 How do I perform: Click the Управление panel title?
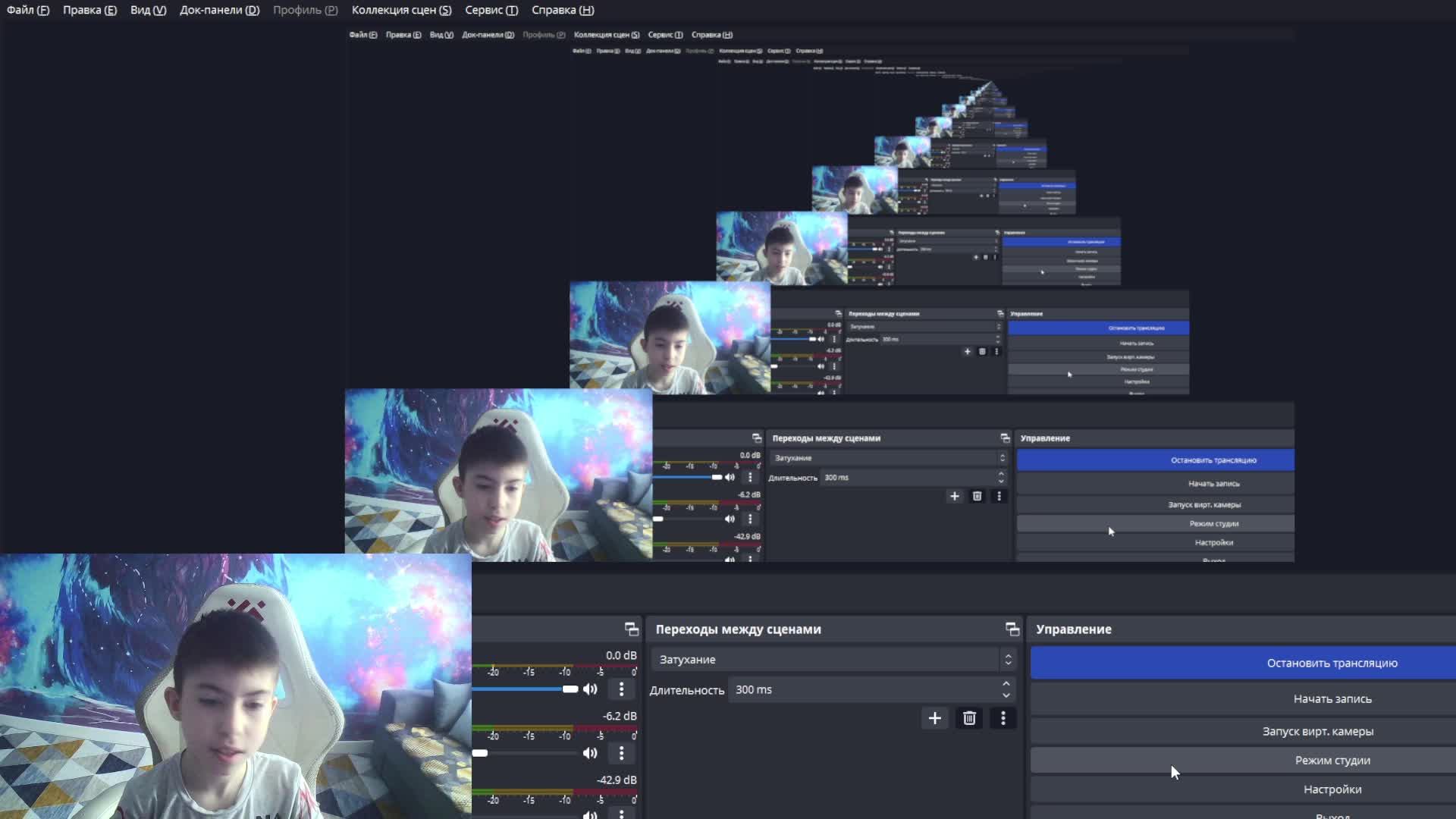coord(1074,629)
